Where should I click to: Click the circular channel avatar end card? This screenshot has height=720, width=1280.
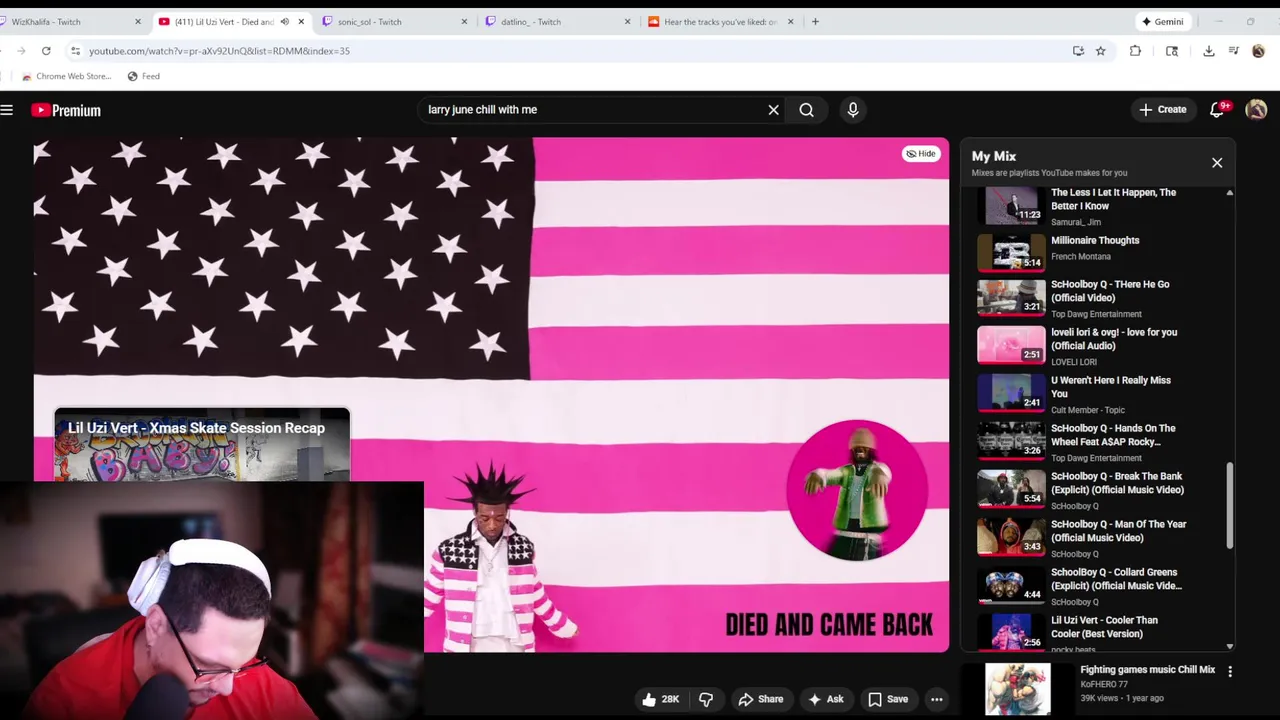[857, 490]
